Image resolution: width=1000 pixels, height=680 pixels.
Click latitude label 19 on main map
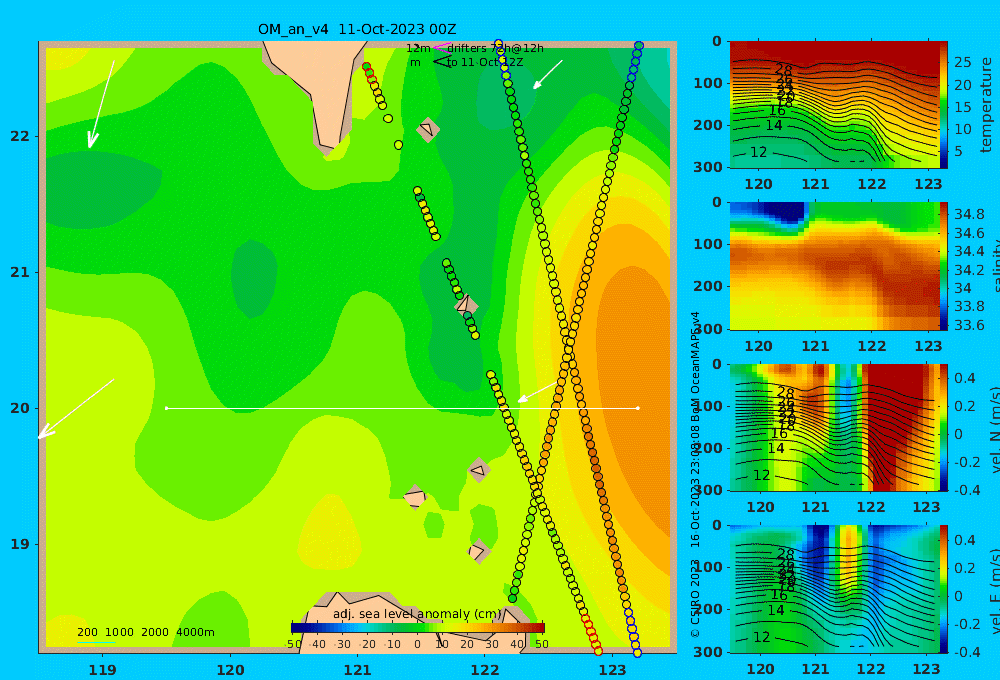[20, 544]
